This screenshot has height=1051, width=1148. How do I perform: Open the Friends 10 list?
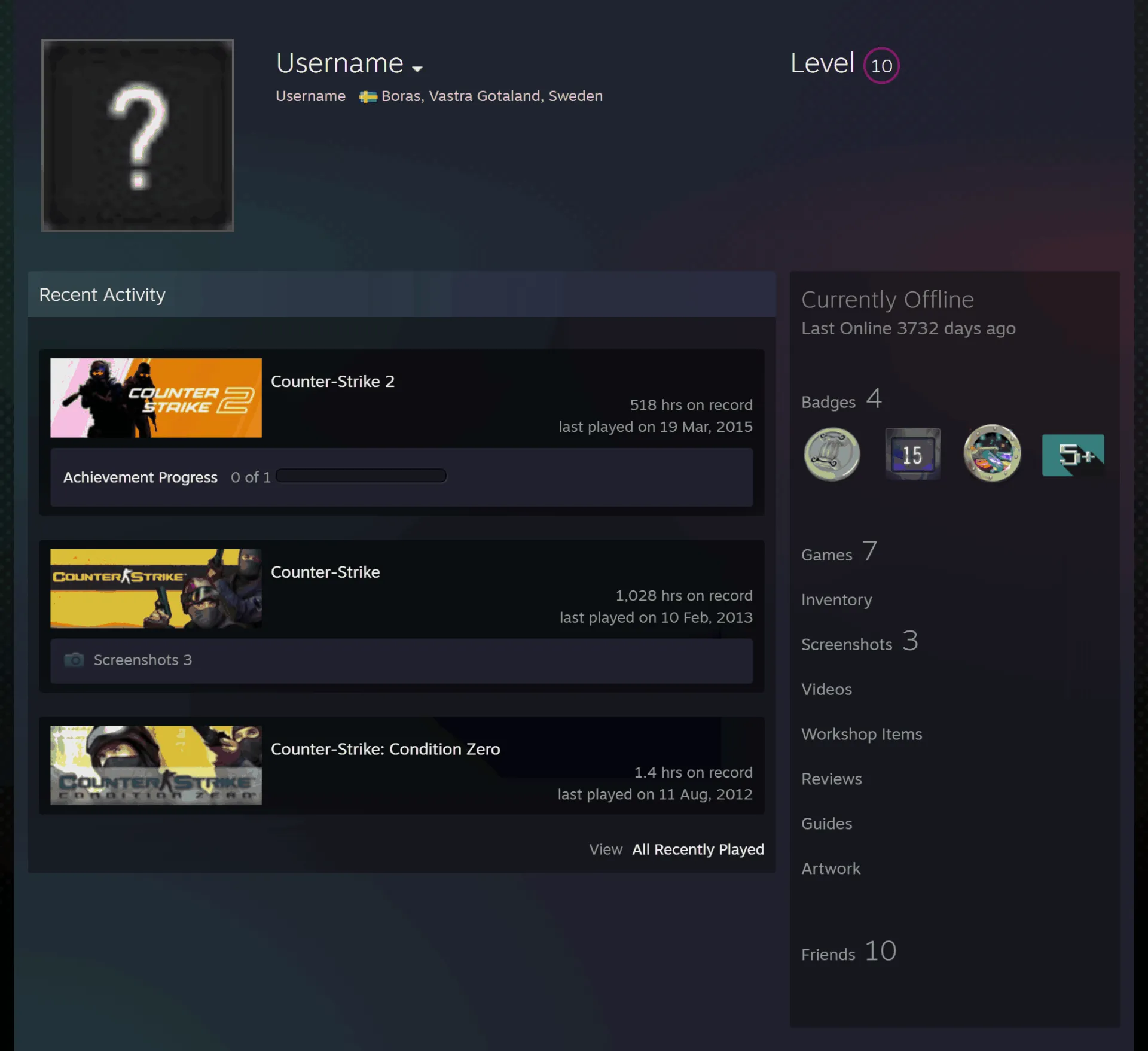coord(848,952)
